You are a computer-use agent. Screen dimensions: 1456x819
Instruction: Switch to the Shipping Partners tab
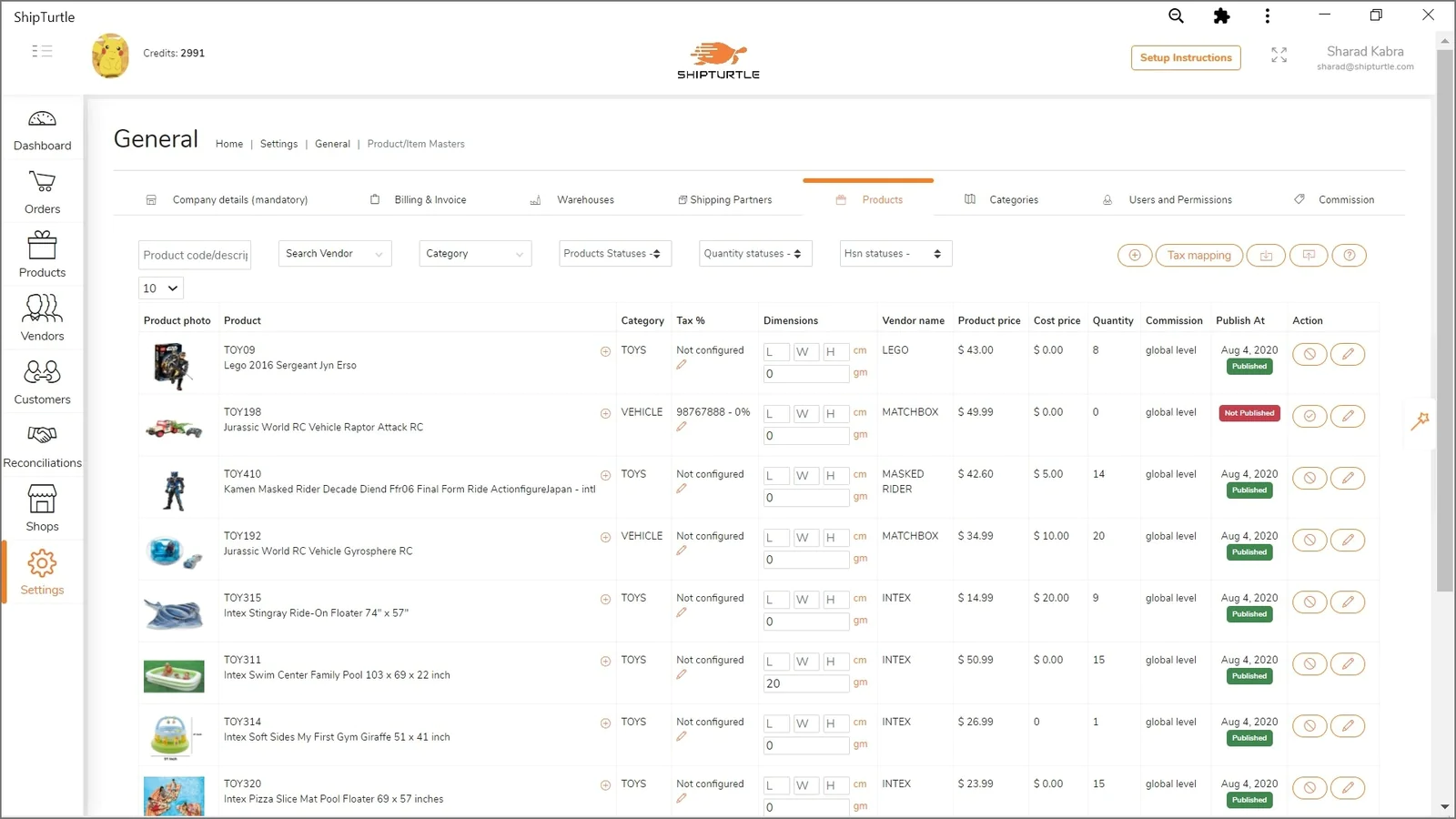tap(729, 200)
